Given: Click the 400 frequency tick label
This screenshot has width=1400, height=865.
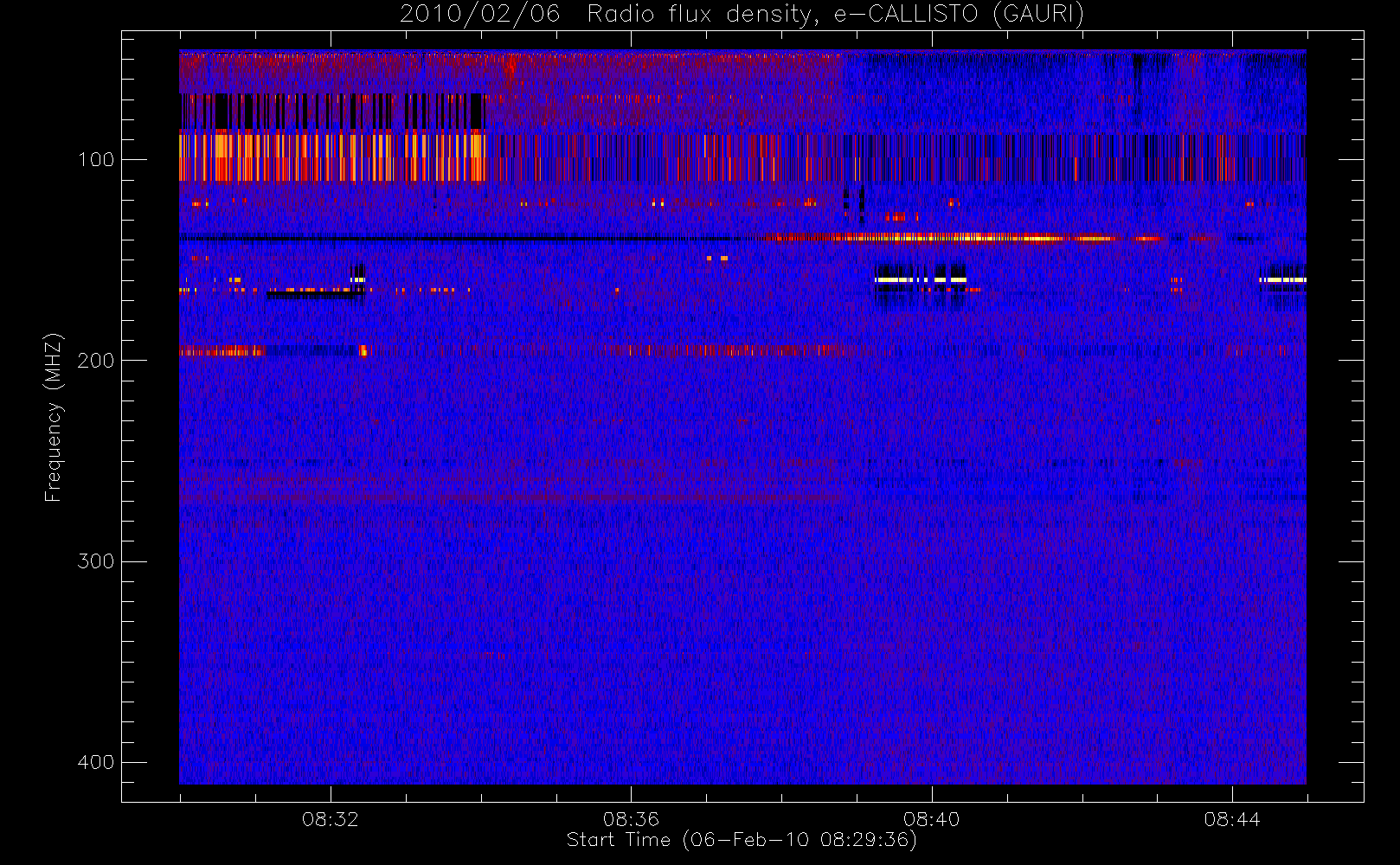Looking at the screenshot, I should [x=95, y=762].
